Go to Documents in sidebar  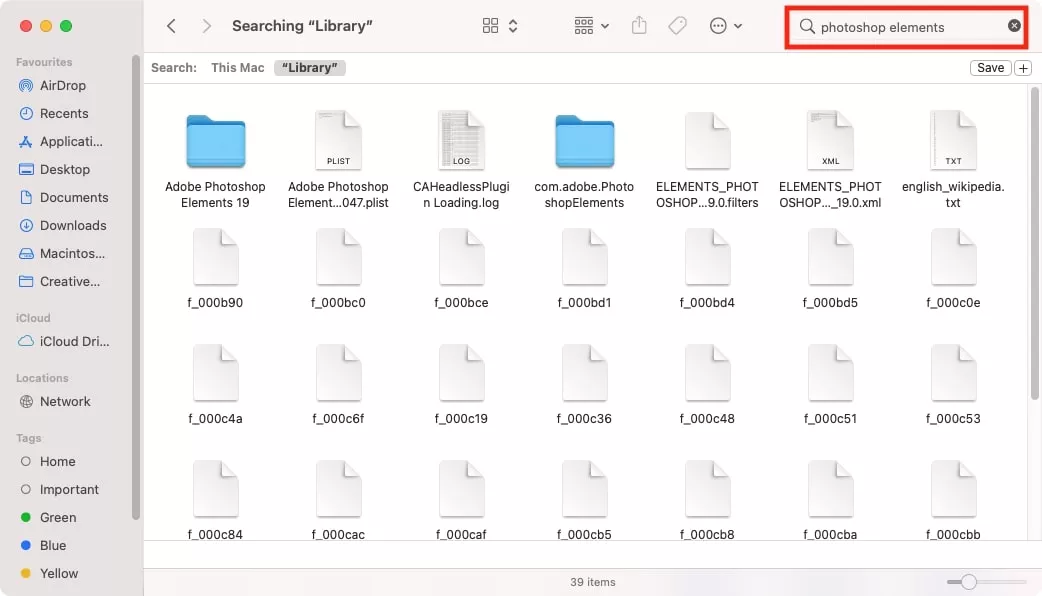(x=73, y=198)
